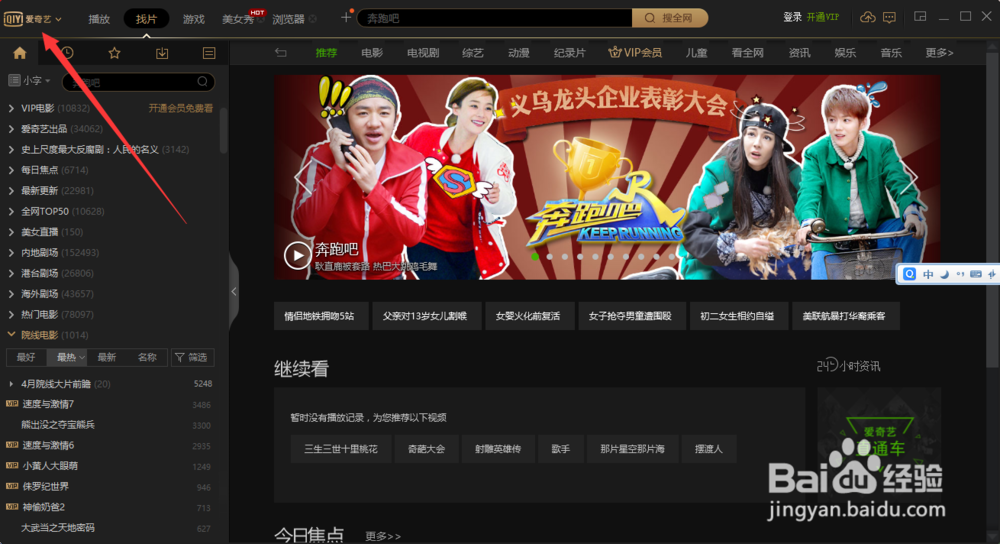Open the 综艺 channel

tap(473, 53)
